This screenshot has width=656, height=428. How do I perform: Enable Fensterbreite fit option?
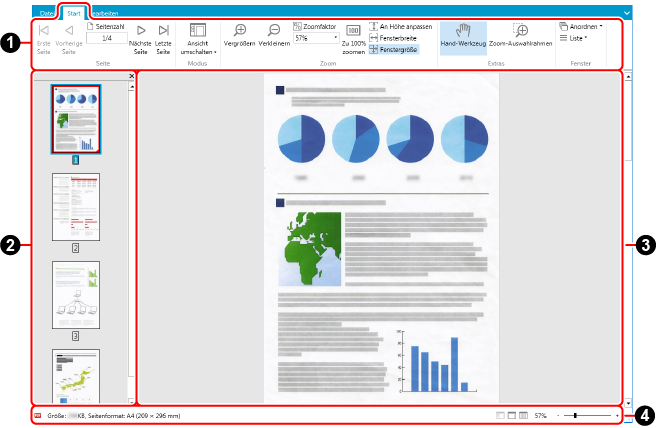[x=394, y=37]
